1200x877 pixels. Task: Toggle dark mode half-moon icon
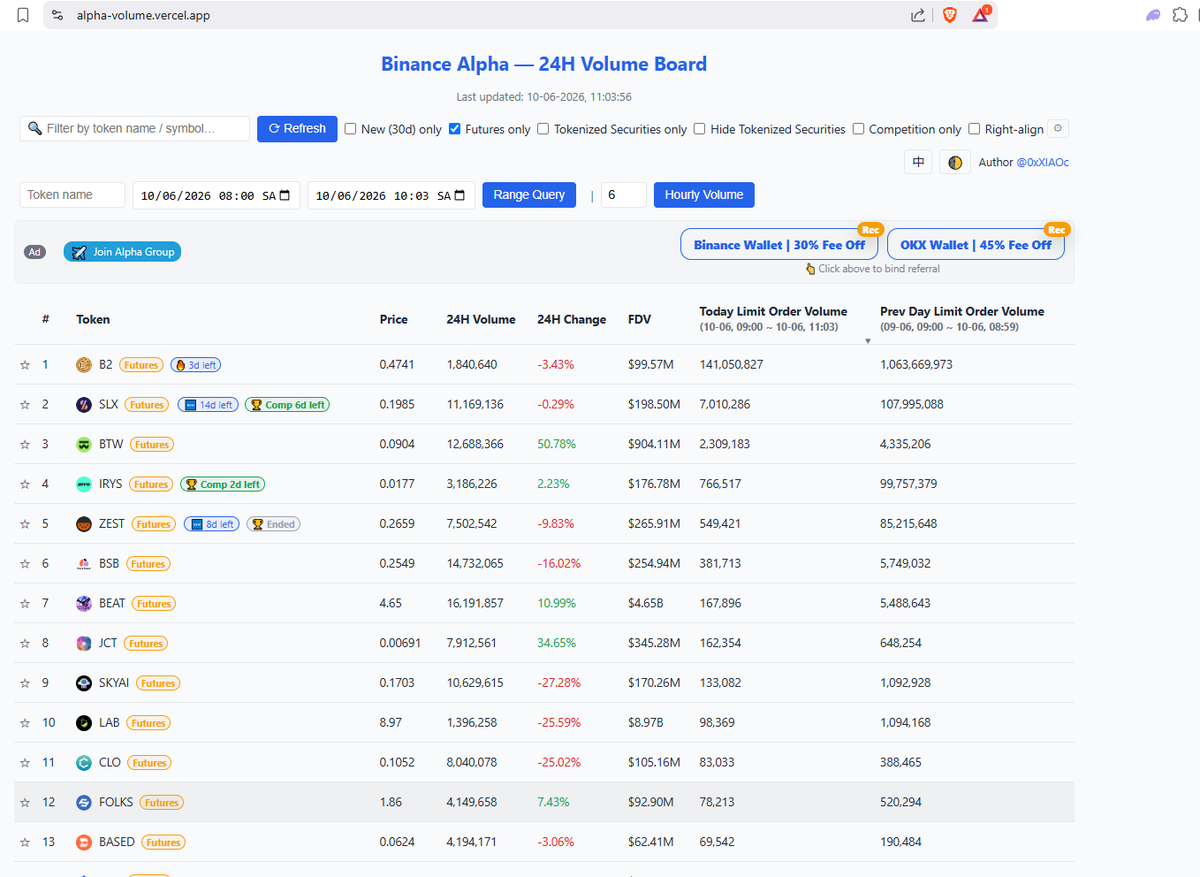tap(955, 162)
